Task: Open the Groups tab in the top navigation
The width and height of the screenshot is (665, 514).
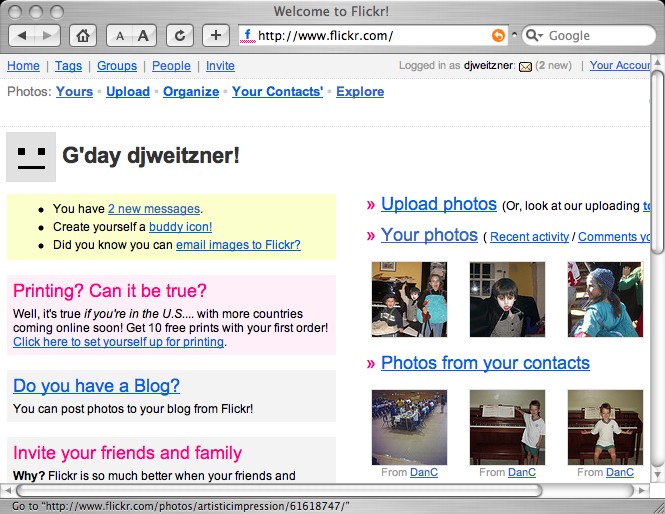Action: click(117, 66)
